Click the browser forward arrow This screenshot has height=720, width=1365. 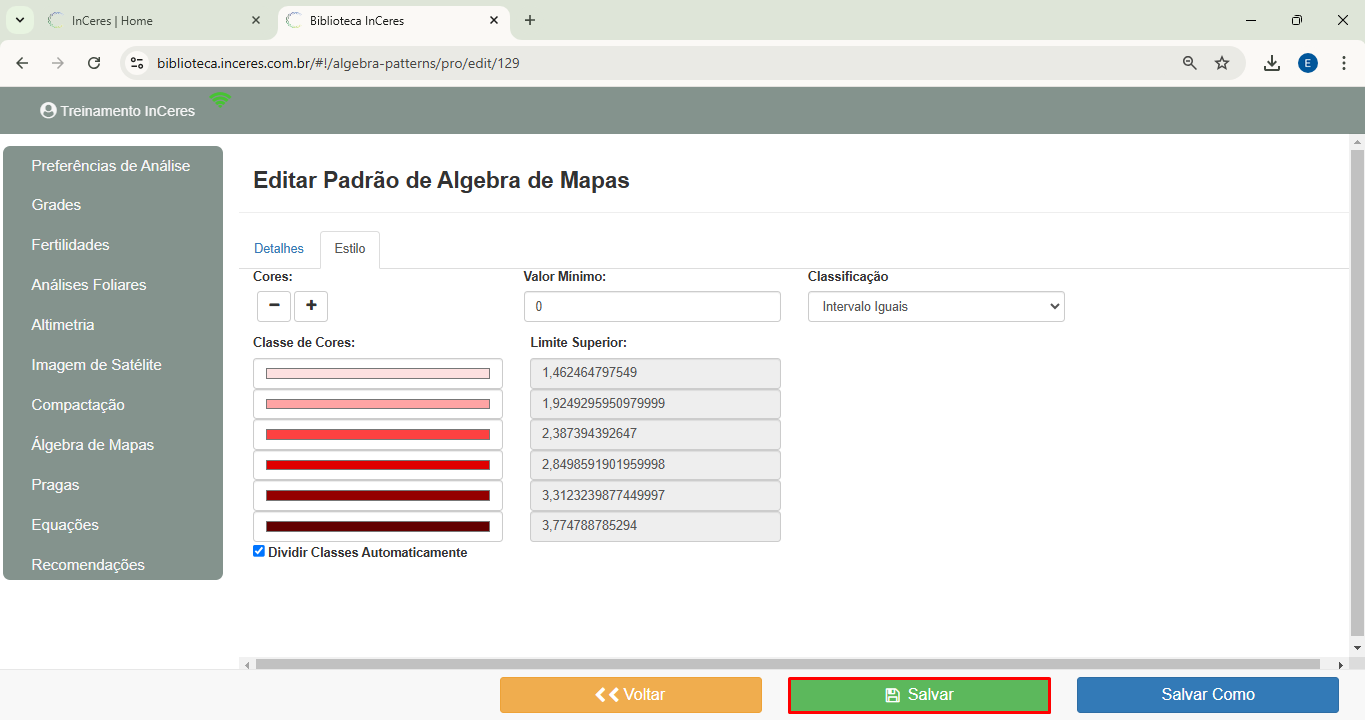click(x=58, y=63)
